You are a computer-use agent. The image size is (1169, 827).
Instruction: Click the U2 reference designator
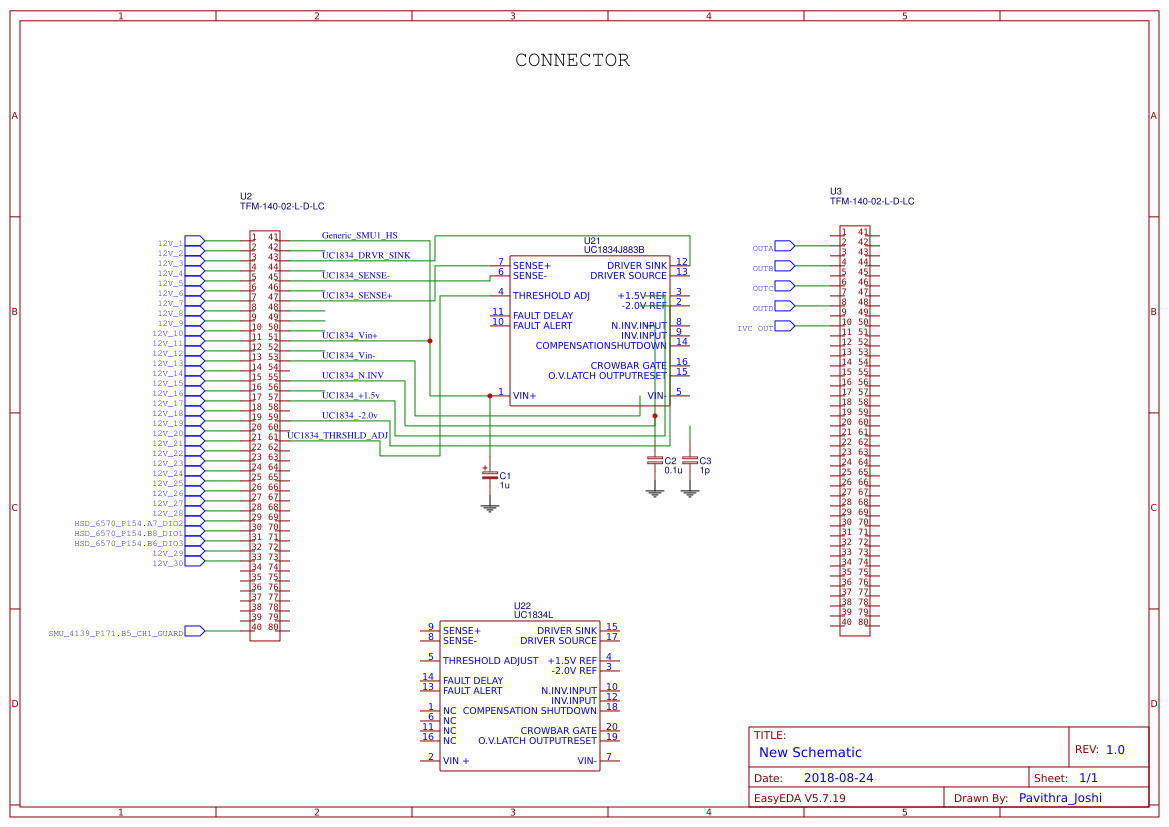click(x=246, y=197)
